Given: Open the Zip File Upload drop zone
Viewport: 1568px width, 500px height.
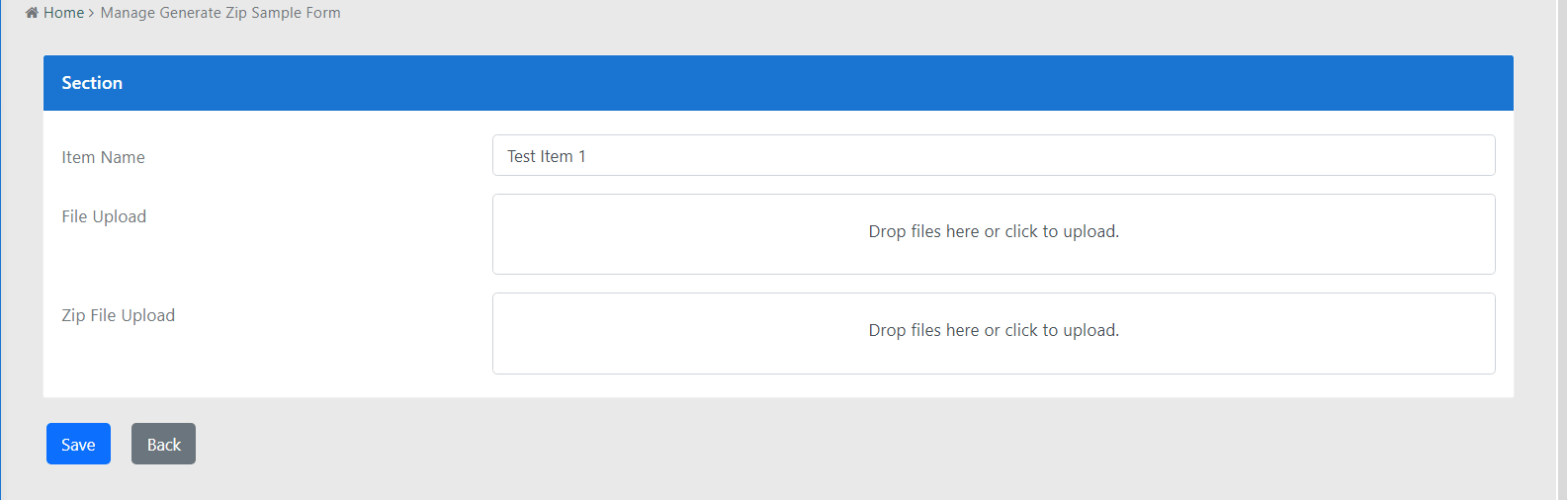Looking at the screenshot, I should click(x=994, y=333).
